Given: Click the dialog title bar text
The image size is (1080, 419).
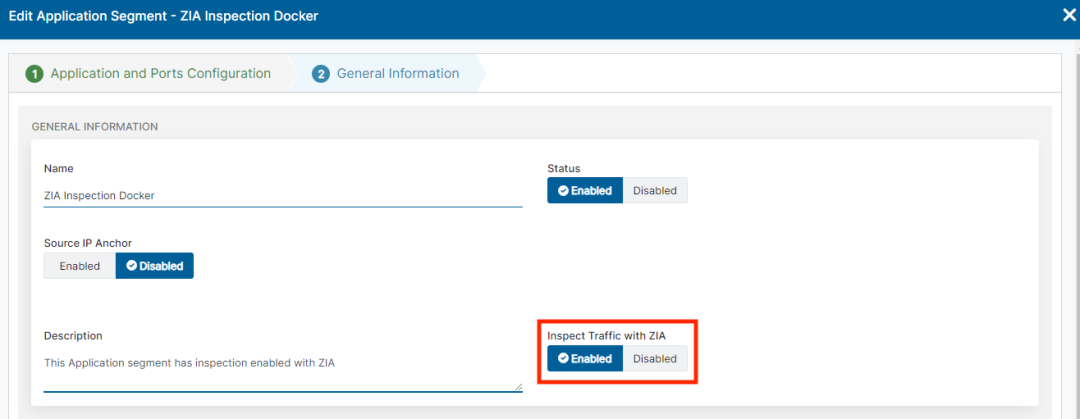Looking at the screenshot, I should pos(164,16).
